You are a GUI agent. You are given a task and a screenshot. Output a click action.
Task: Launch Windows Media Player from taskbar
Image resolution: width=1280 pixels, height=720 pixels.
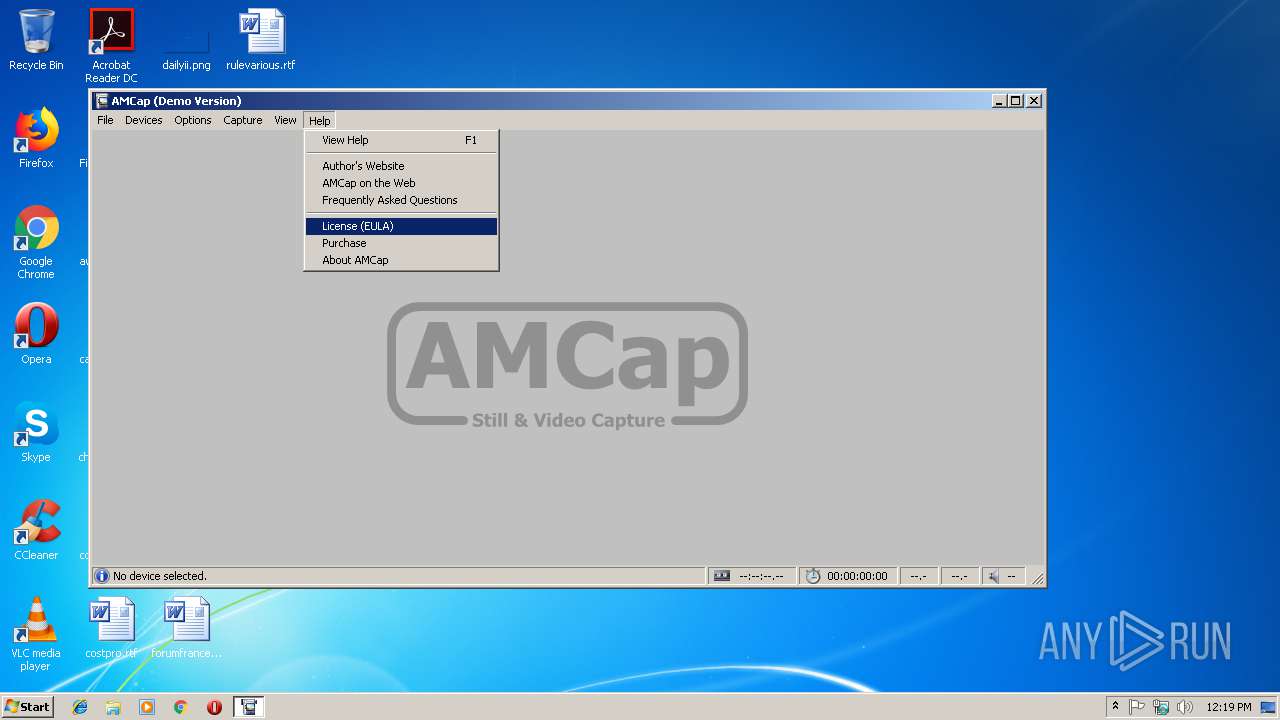point(147,707)
